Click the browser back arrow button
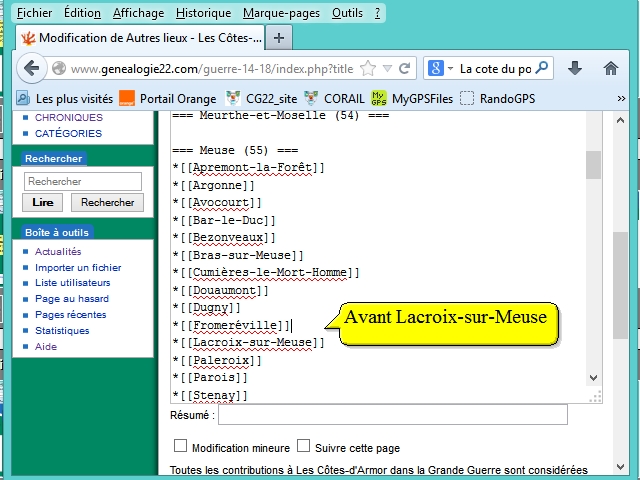Viewport: 640px width, 480px height. click(31, 69)
